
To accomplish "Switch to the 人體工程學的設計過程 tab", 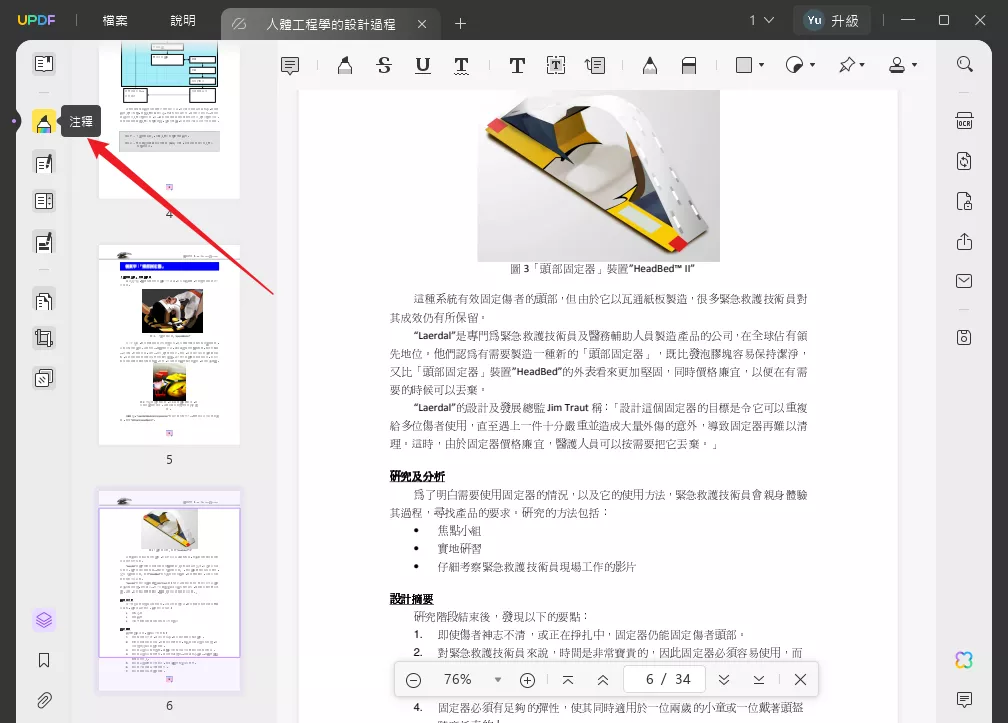I will pyautogui.click(x=330, y=24).
